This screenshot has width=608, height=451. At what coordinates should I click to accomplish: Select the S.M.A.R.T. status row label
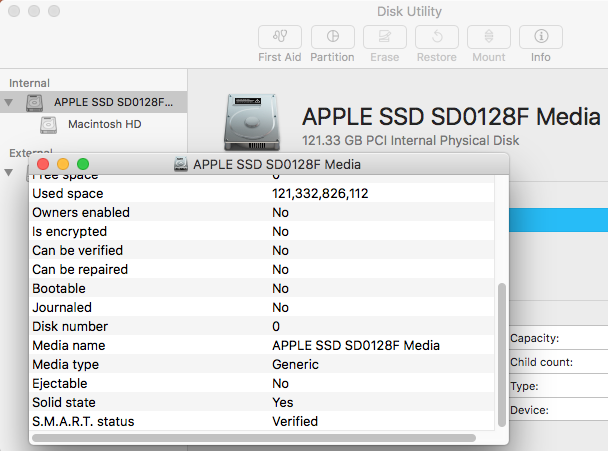[x=83, y=421]
